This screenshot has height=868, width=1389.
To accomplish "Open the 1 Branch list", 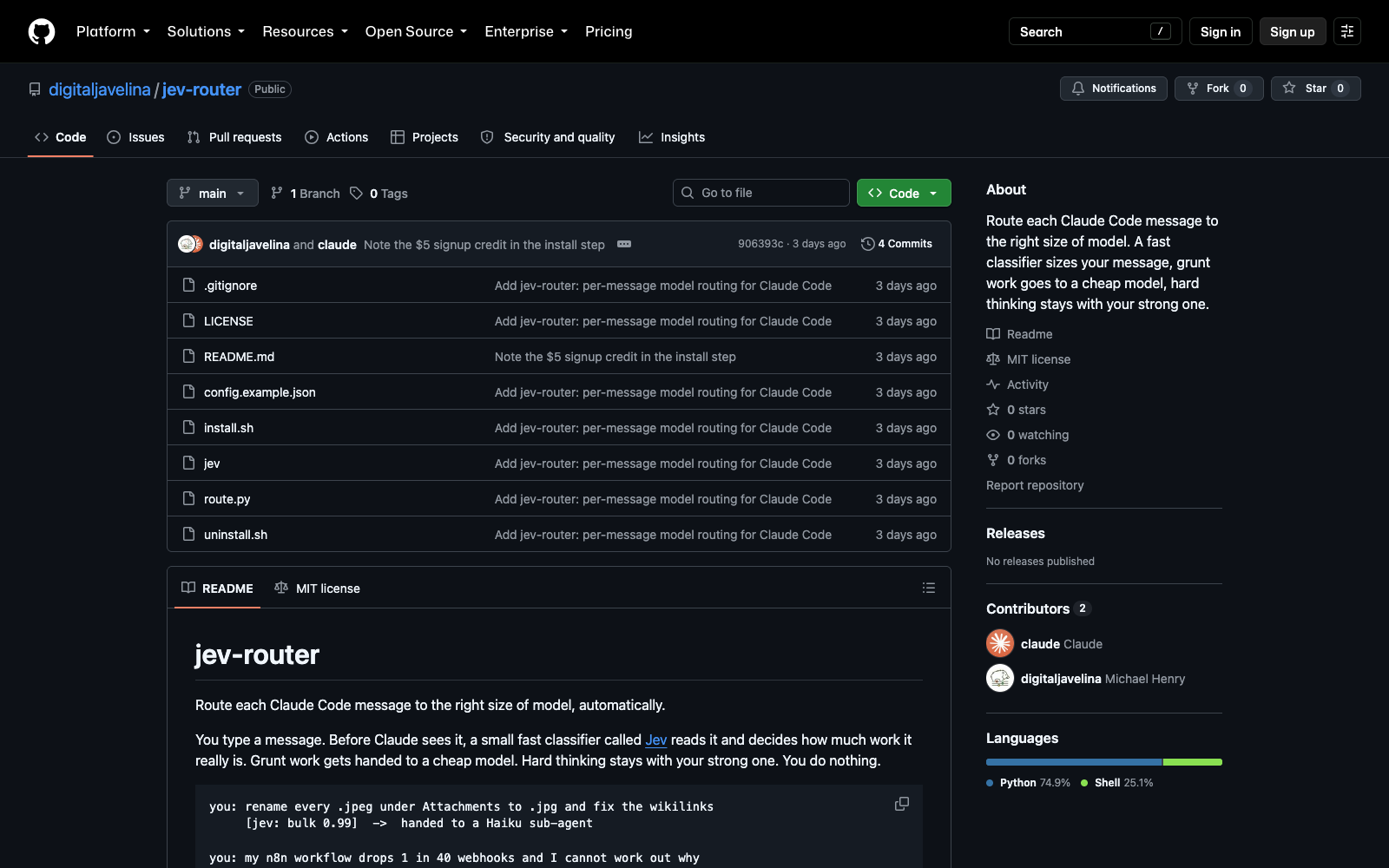I will tap(306, 193).
